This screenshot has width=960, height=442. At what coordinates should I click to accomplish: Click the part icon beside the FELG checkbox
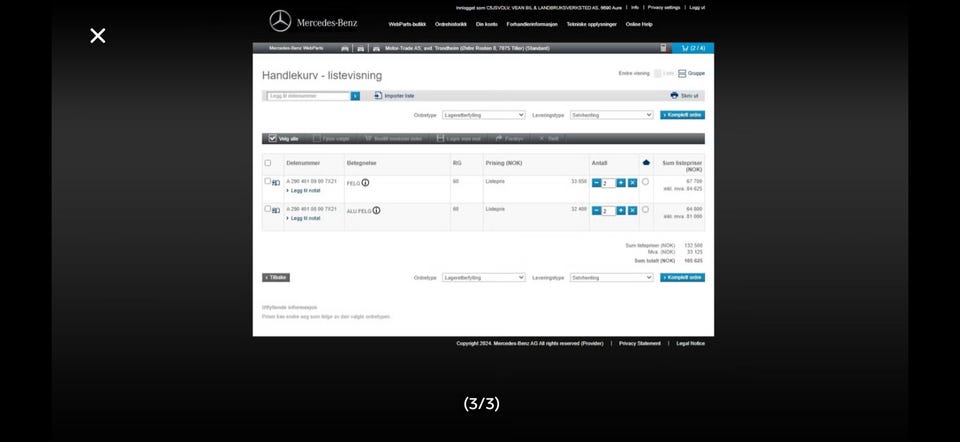pyautogui.click(x=276, y=183)
